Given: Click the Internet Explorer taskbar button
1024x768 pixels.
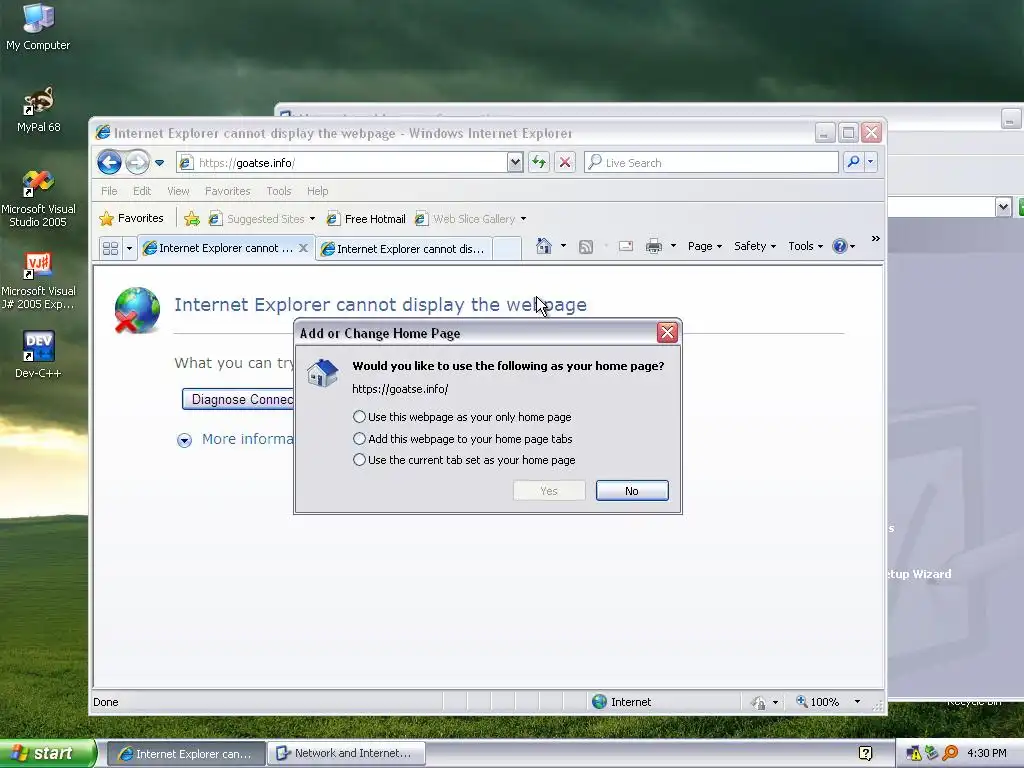Looking at the screenshot, I should click(186, 754).
